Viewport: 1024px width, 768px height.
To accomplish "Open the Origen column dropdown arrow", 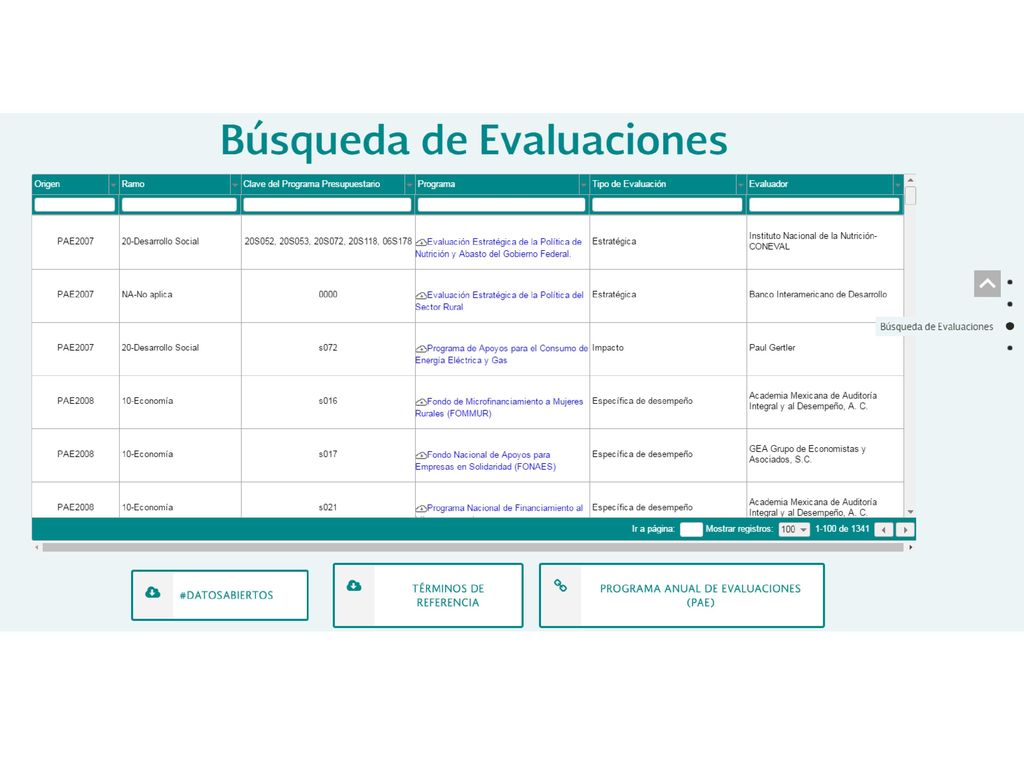I will [113, 185].
